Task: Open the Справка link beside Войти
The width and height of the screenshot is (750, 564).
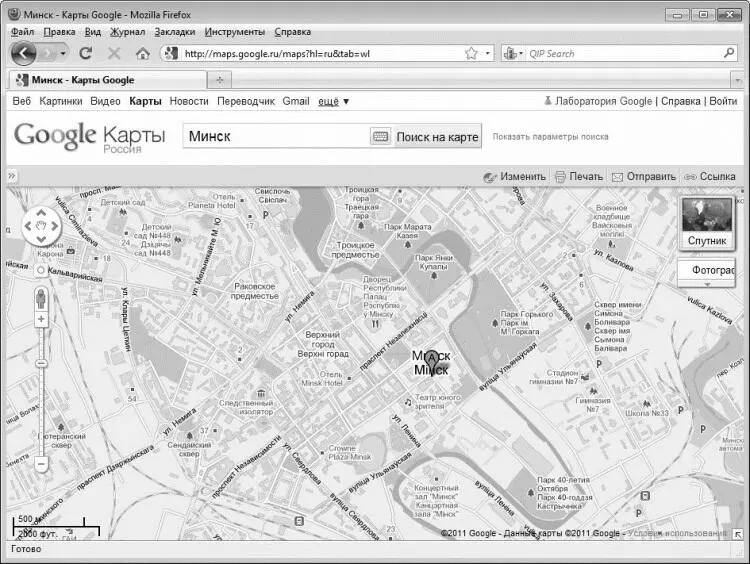Action: coord(680,101)
